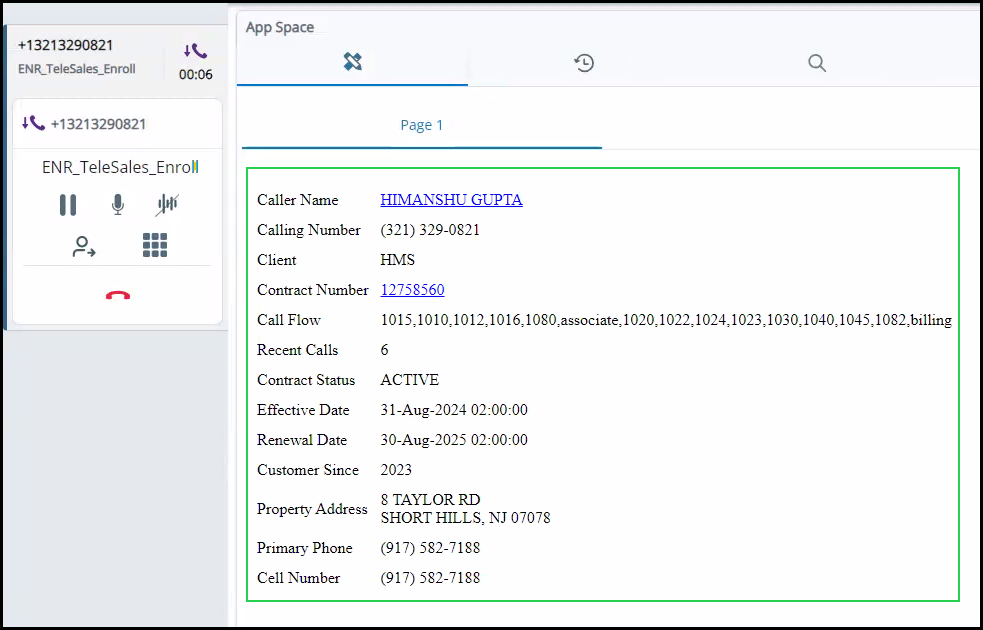This screenshot has width=983, height=630.
Task: Click property address 8 TAYLOR RD
Action: click(430, 500)
